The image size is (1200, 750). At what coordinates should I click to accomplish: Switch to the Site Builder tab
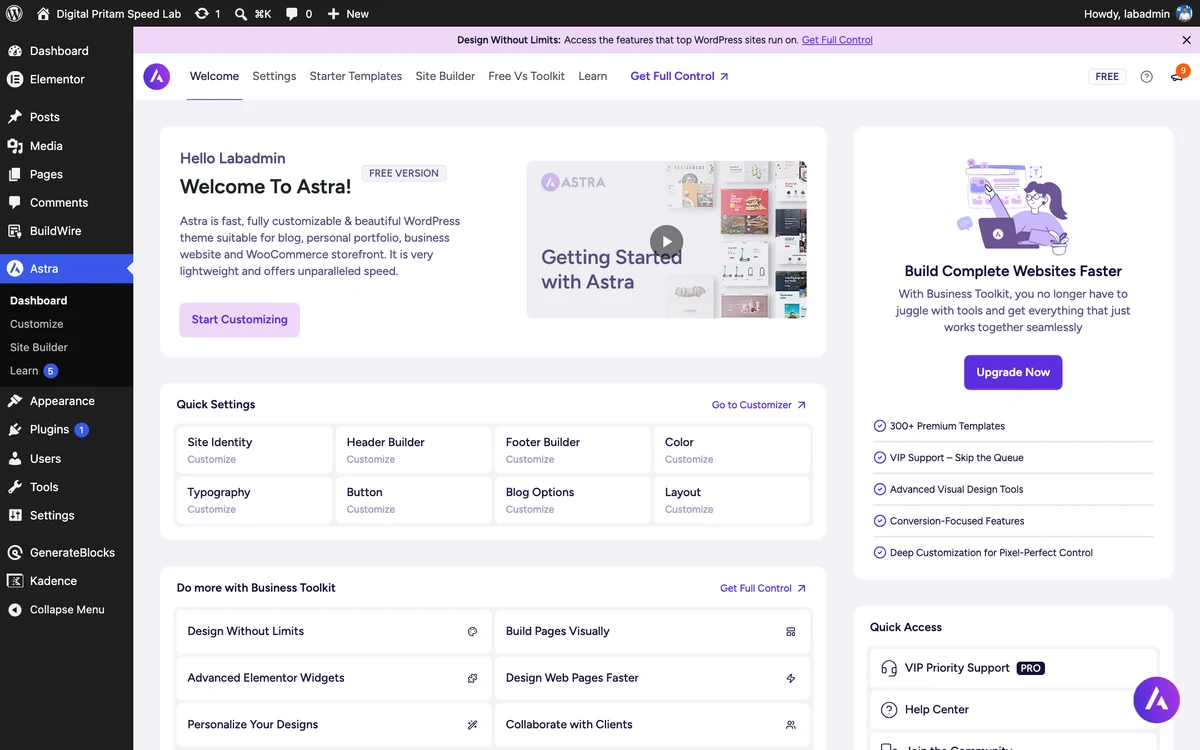point(445,76)
